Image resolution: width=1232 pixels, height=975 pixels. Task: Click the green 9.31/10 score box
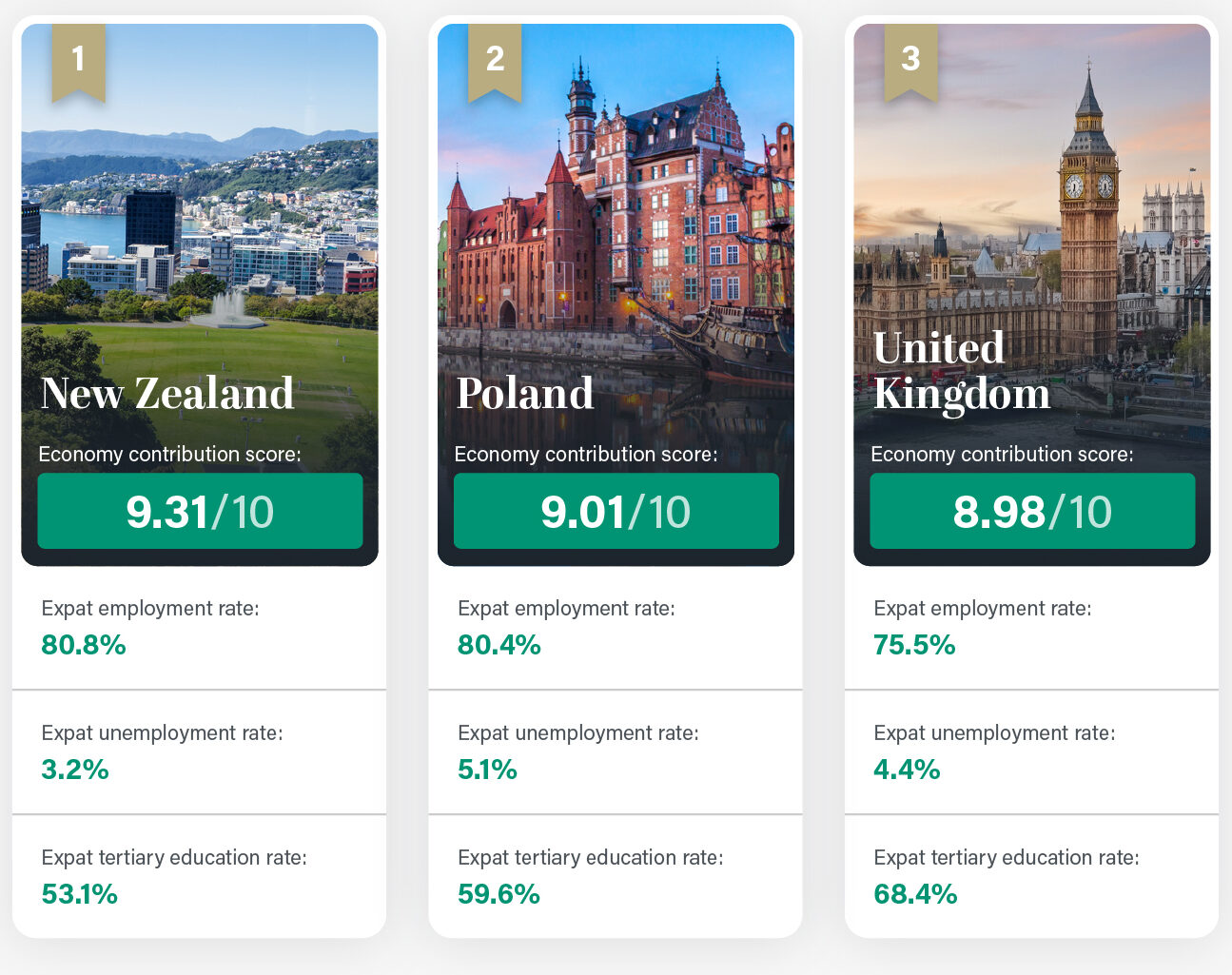200,512
